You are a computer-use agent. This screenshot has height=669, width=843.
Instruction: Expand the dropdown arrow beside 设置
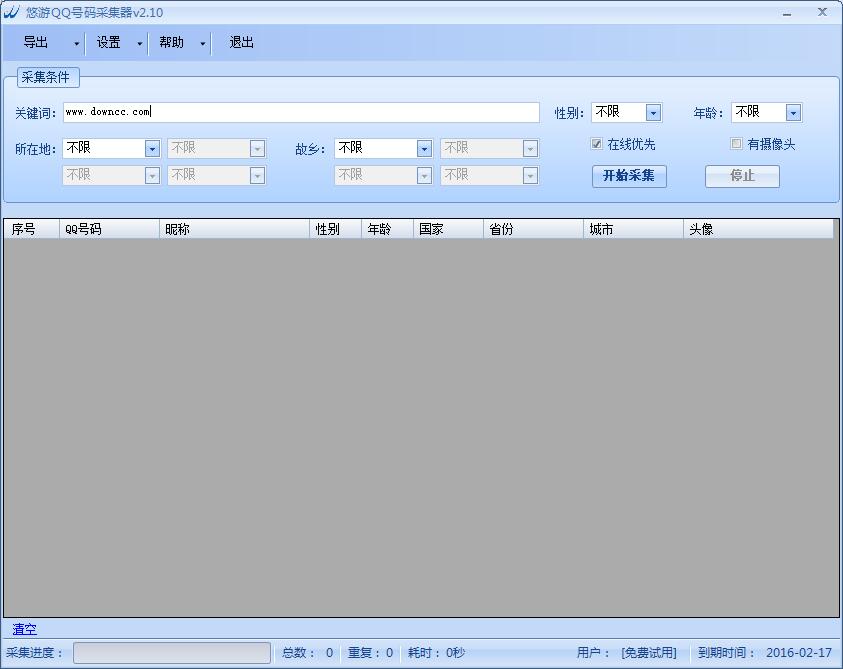click(x=137, y=42)
